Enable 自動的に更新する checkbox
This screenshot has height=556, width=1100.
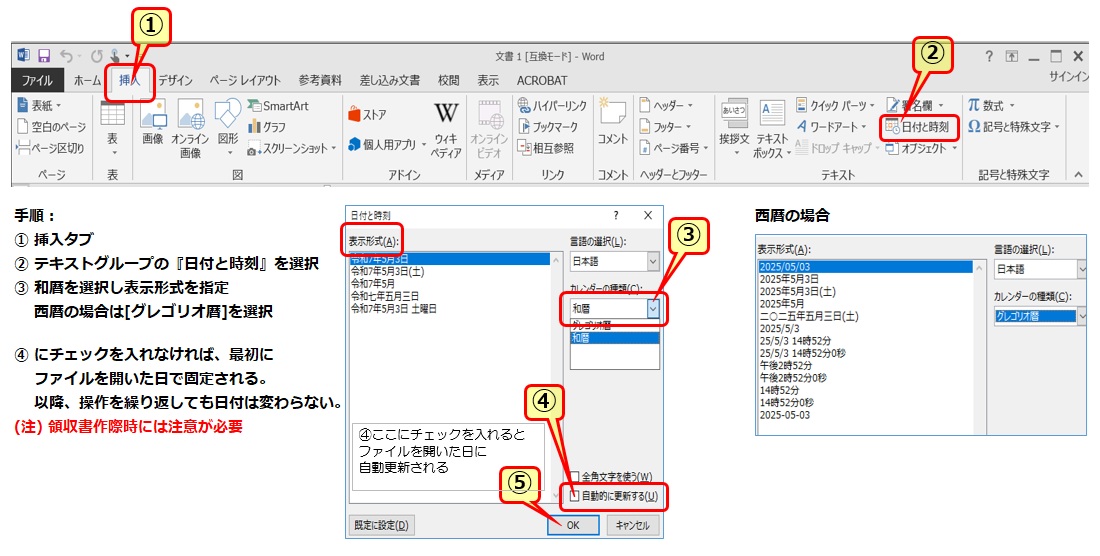click(575, 496)
